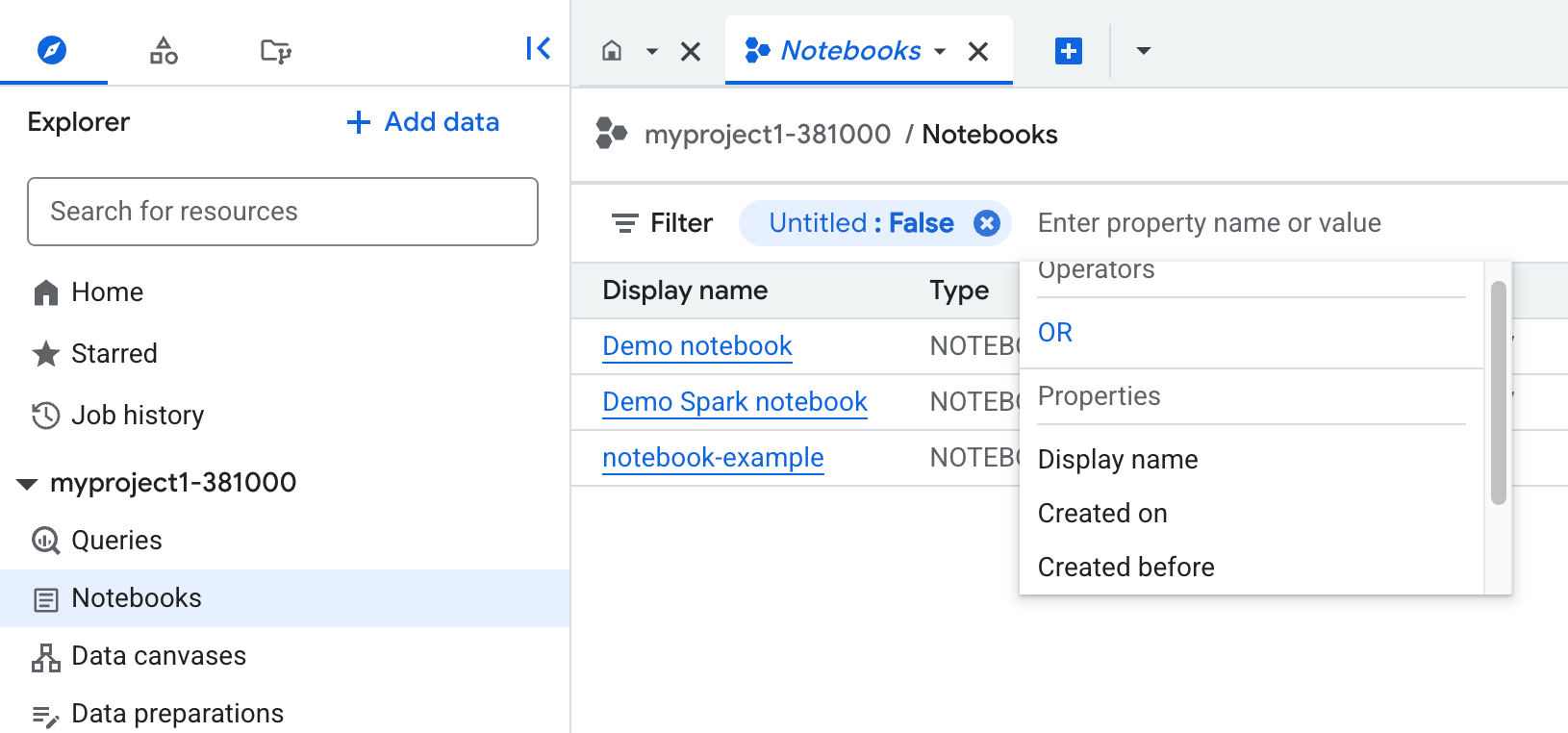Close the Notebooks tab
The height and width of the screenshot is (733, 1568).
(978, 51)
